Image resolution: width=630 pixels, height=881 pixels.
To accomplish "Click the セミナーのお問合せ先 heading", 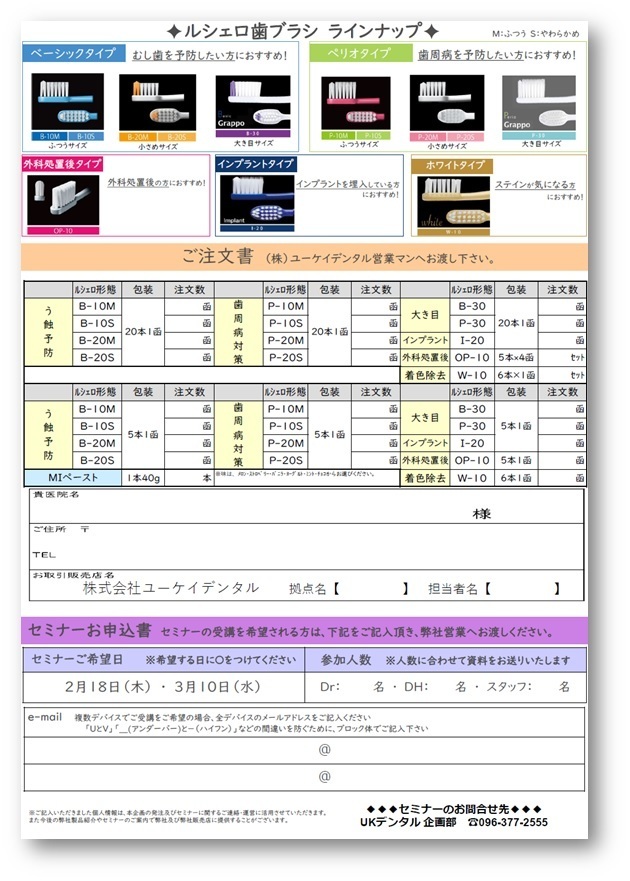I will [454, 809].
